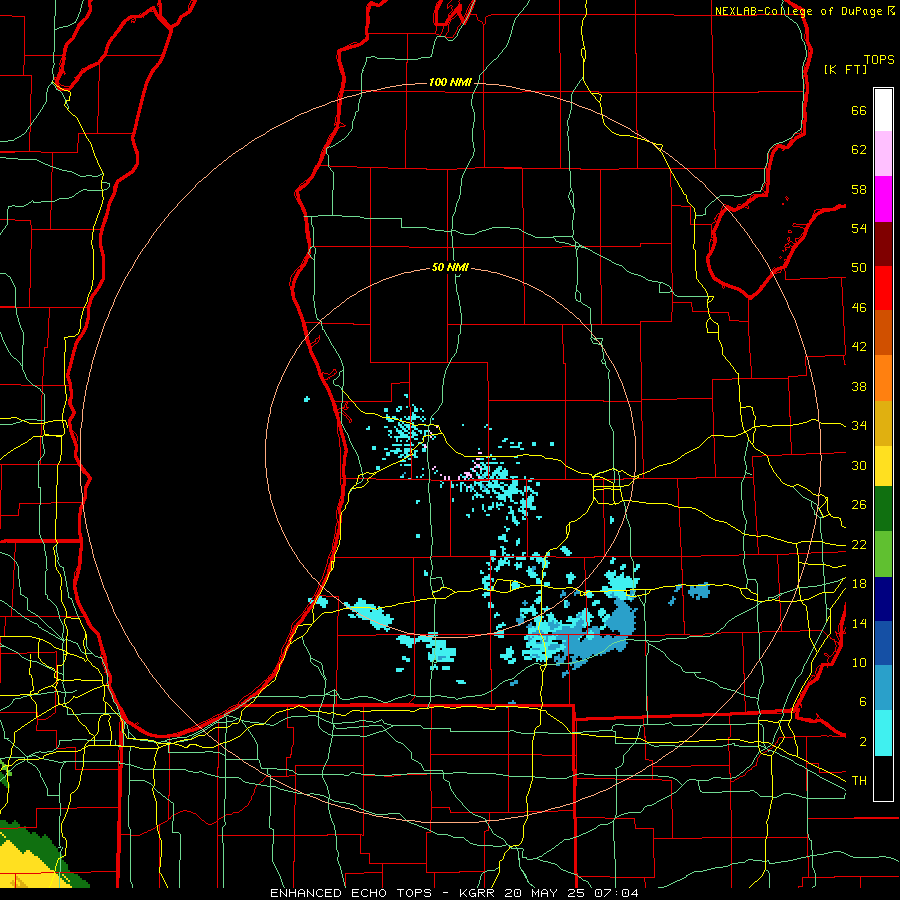Click the '38' legend value
Viewport: 900px width, 900px height.
[x=859, y=386]
